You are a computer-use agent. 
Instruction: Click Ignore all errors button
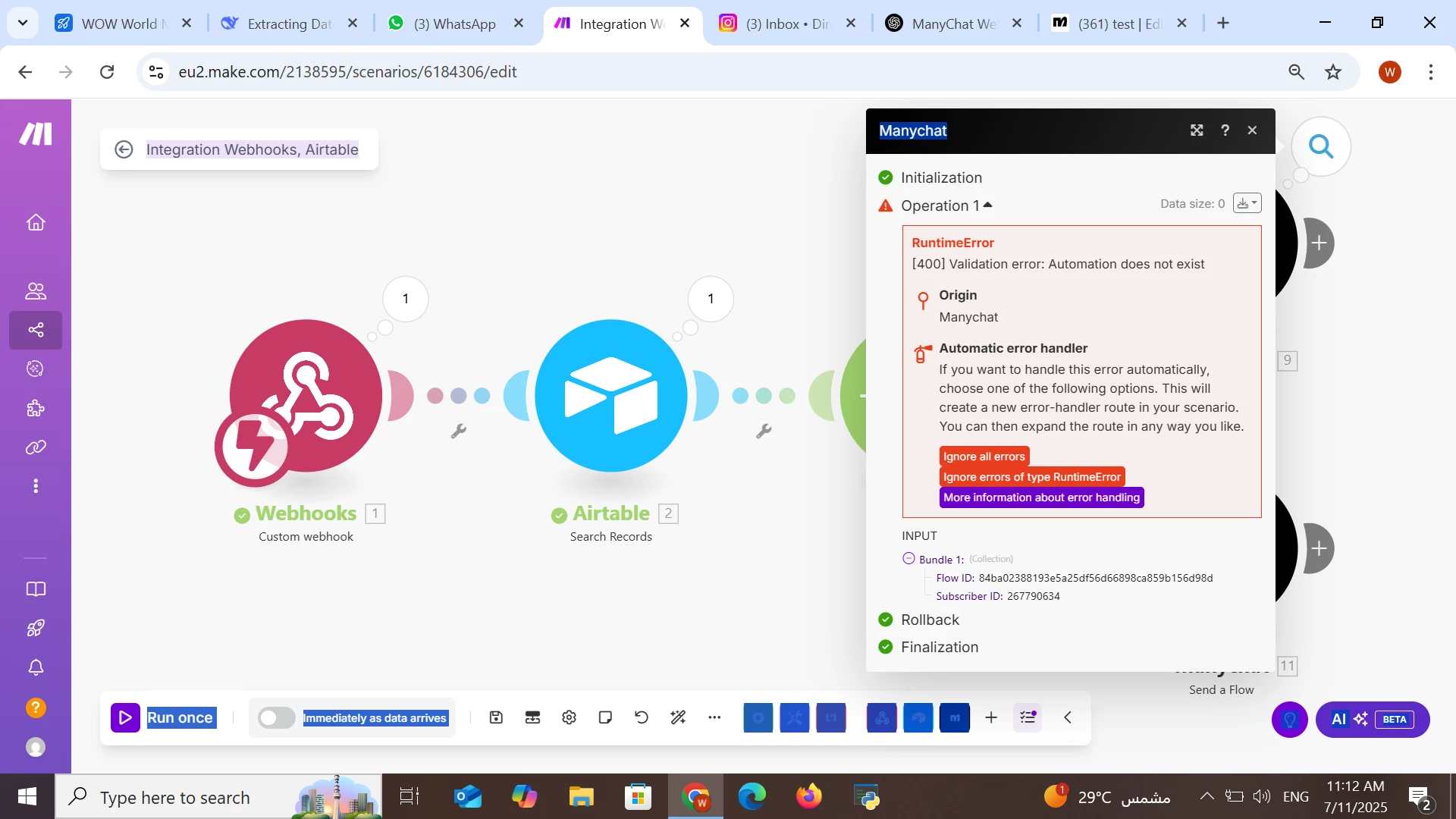984,457
